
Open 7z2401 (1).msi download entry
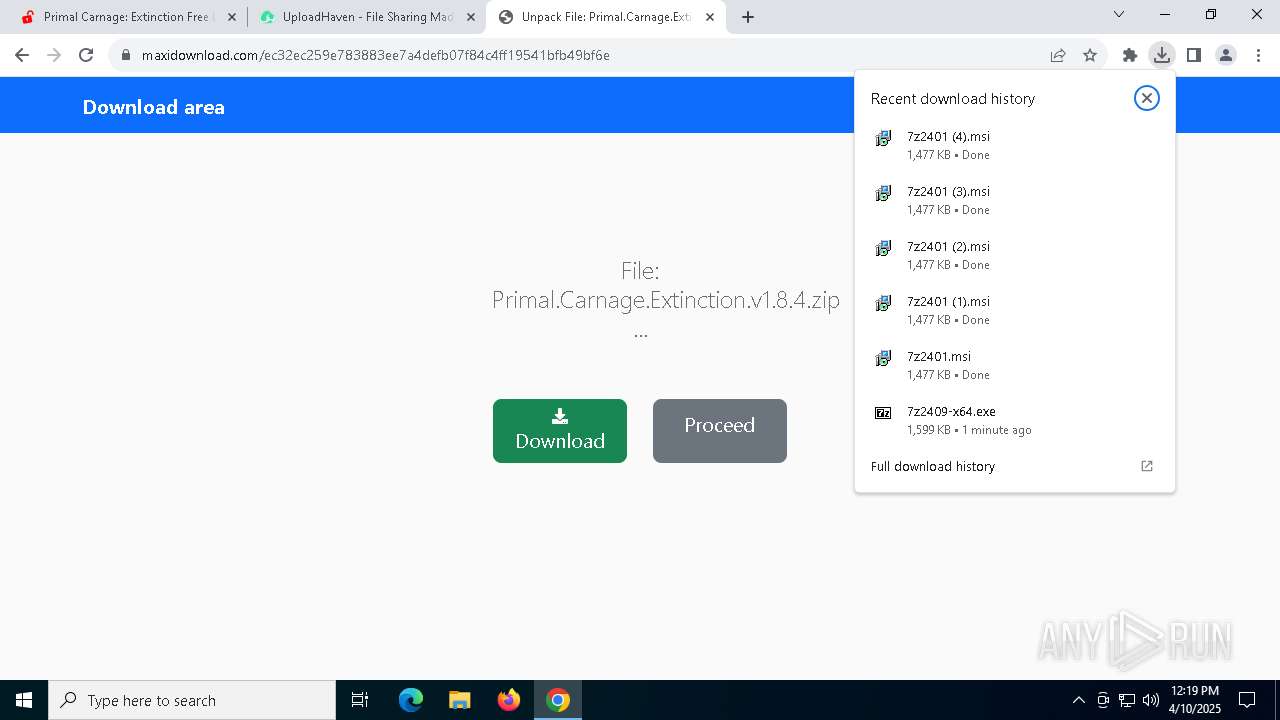[1015, 311]
